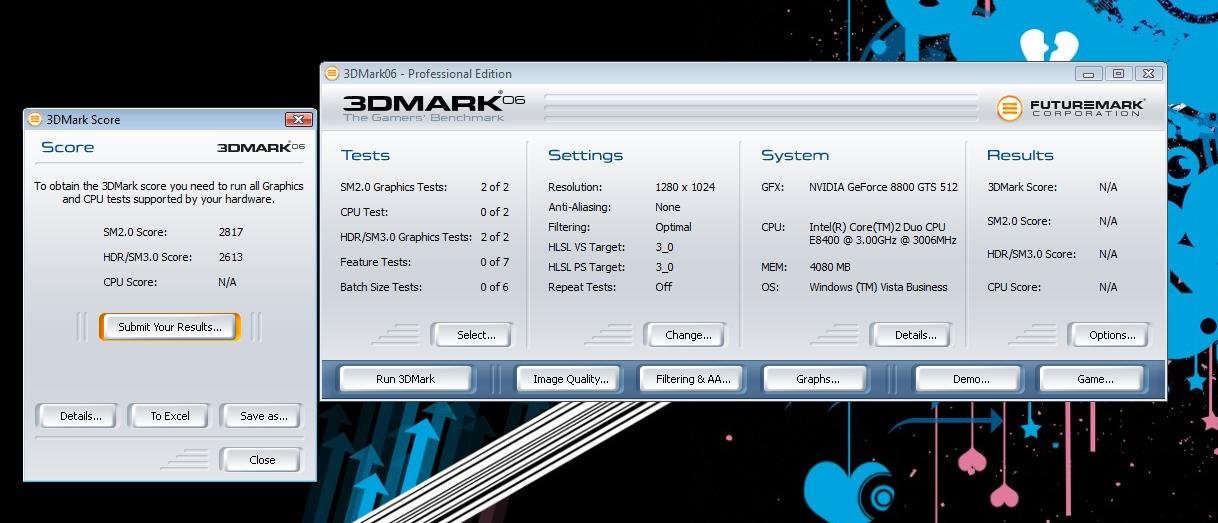
Task: Click the 3DMARK06 logo in Score window
Action: tap(261, 147)
